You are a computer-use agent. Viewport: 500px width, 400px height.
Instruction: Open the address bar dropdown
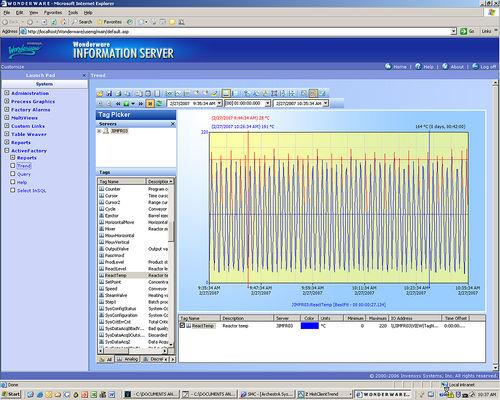(453, 31)
